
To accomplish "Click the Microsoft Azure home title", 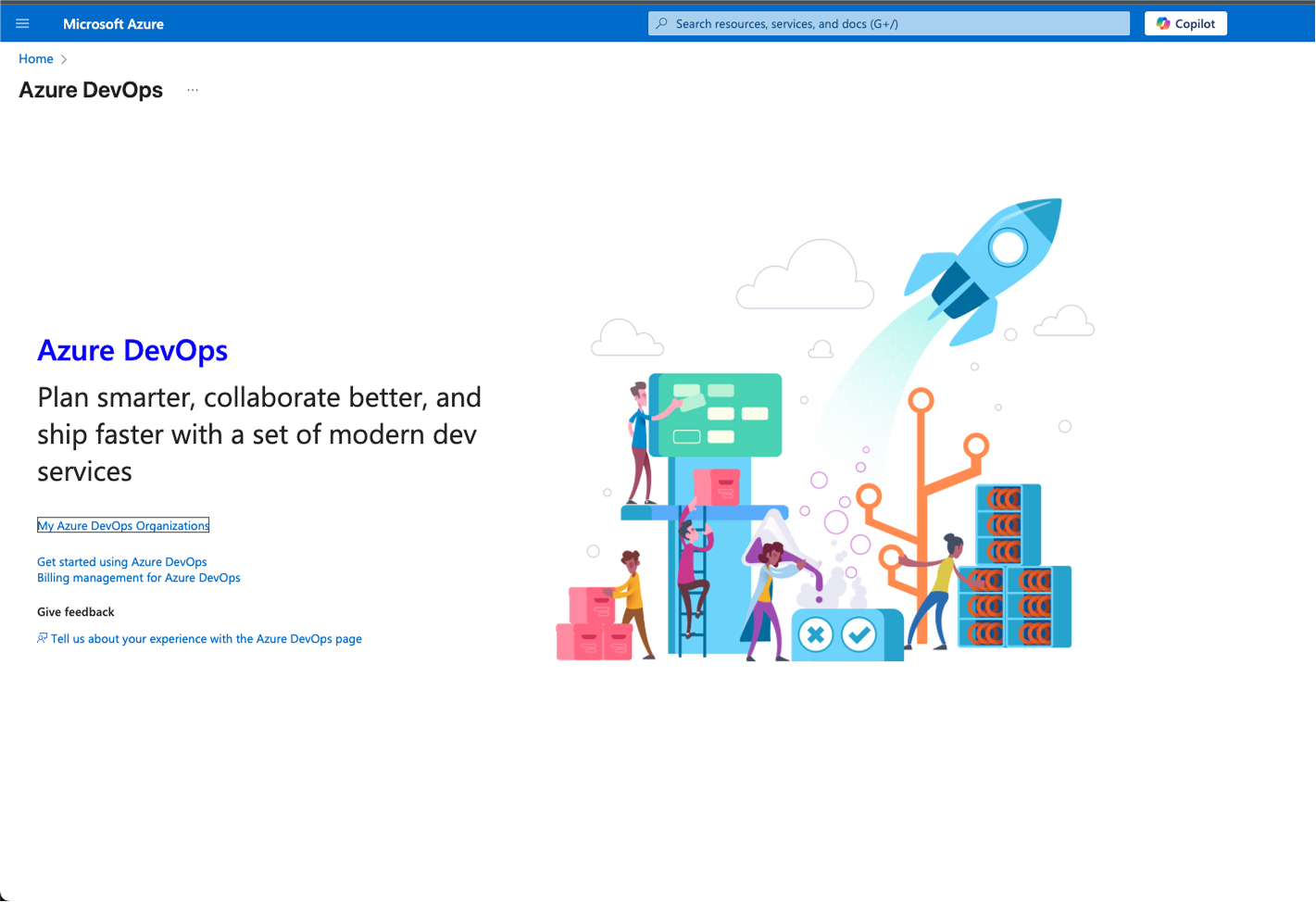I will tap(113, 24).
